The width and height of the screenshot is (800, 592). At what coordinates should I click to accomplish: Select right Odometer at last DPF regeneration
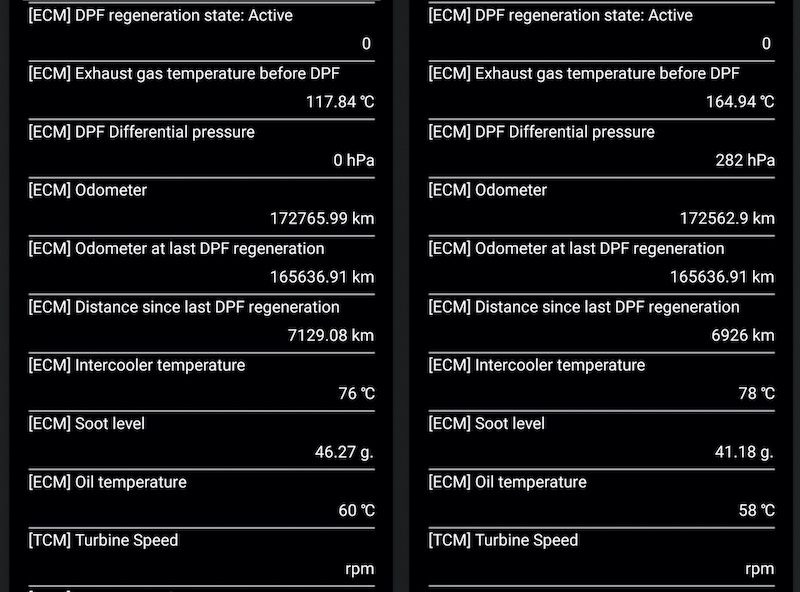point(602,265)
